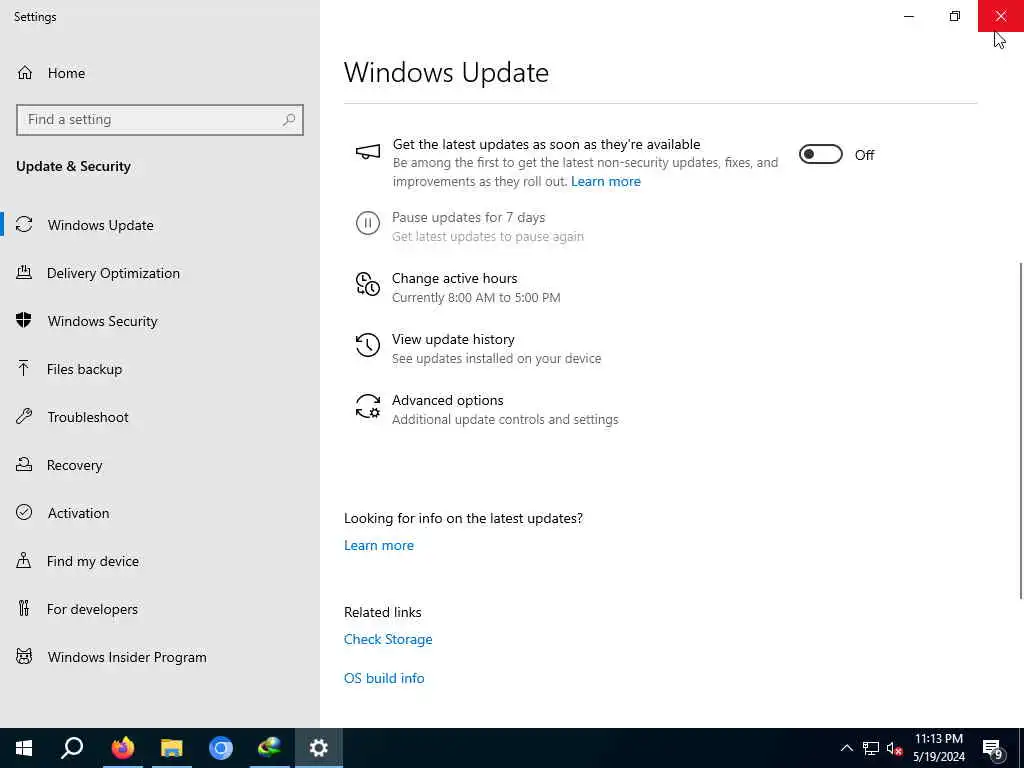1024x768 pixels.
Task: Toggle Get the latest updates switch
Action: click(x=820, y=155)
